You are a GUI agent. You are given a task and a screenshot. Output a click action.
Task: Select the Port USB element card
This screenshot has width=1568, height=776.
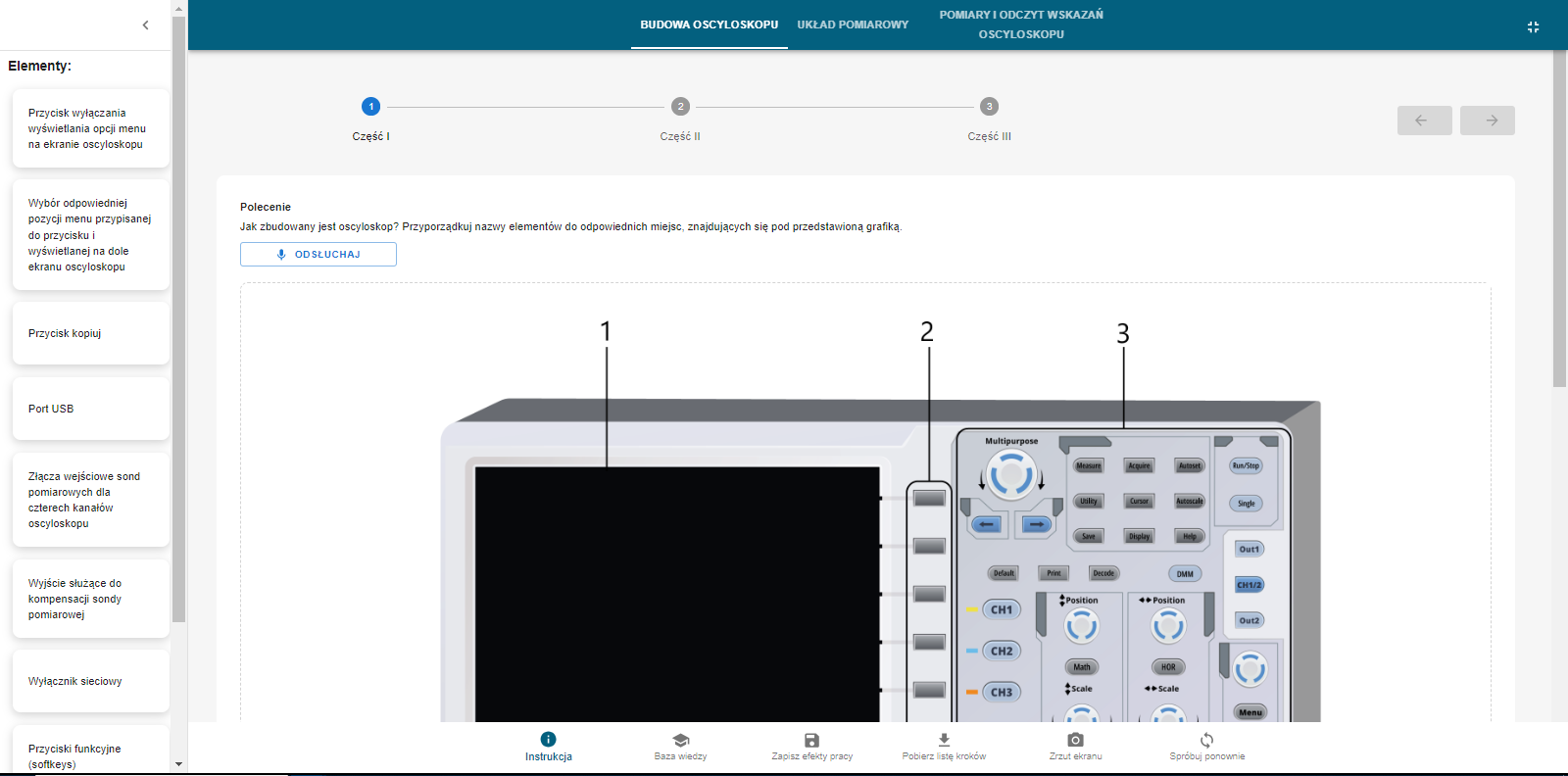click(90, 409)
